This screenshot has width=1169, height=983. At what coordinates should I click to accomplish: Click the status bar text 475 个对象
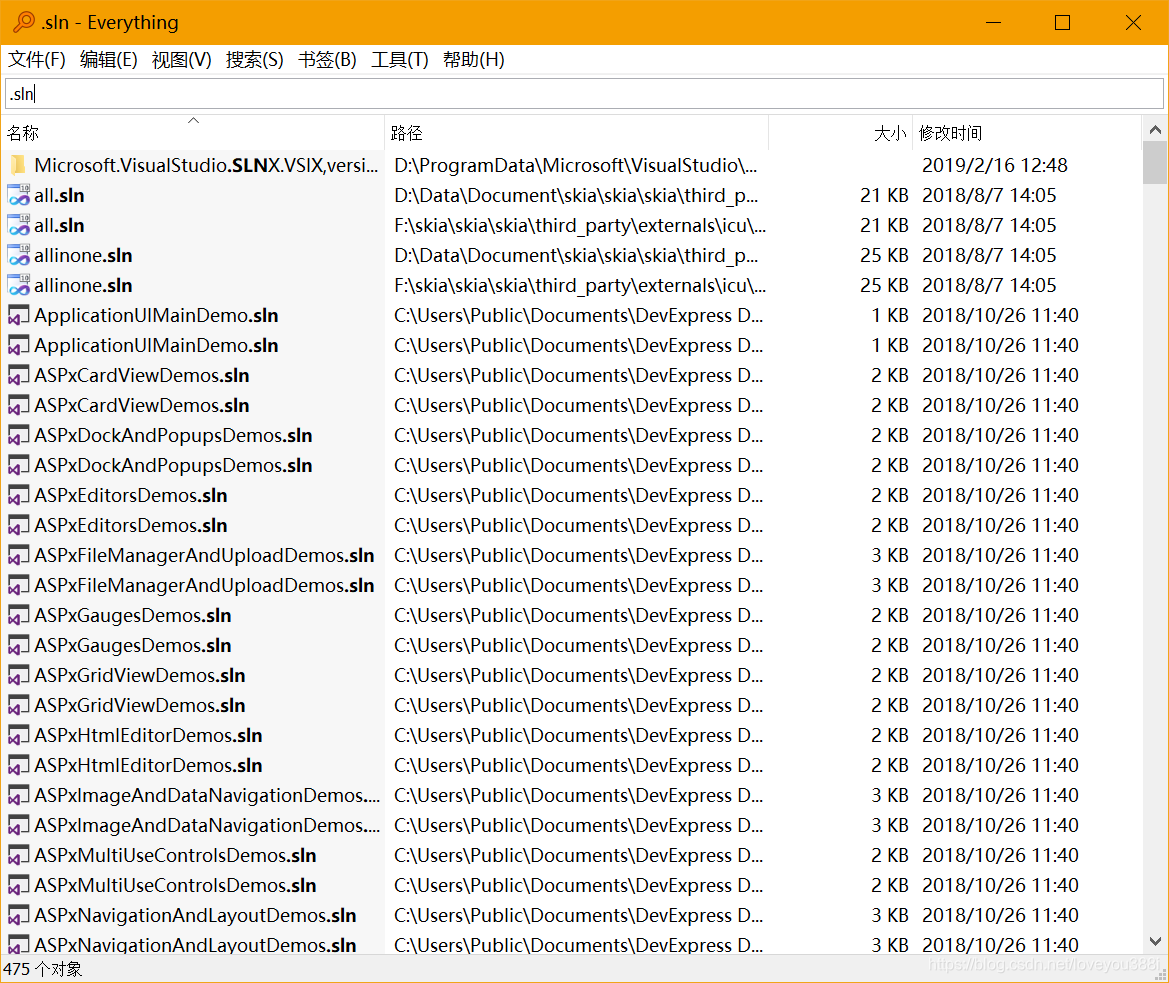[42, 969]
